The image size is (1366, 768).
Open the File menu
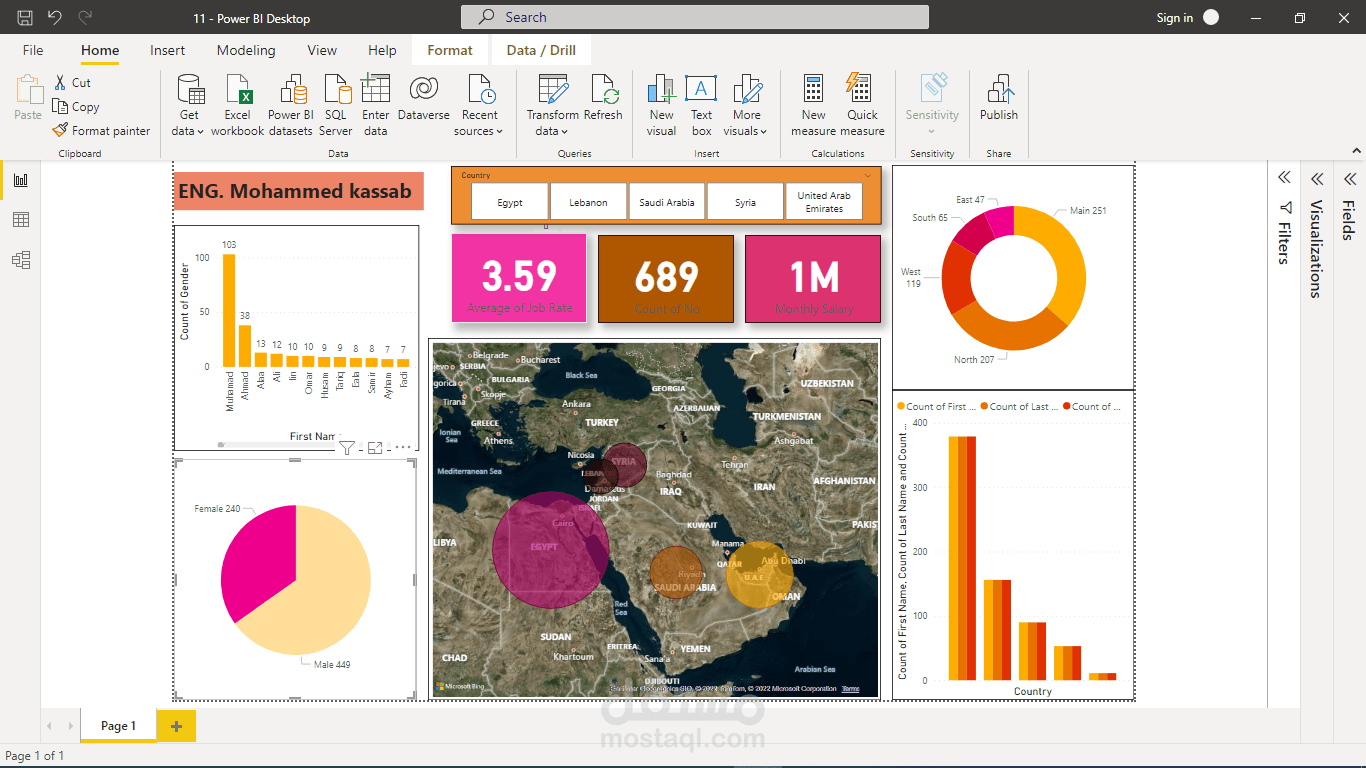[33, 50]
